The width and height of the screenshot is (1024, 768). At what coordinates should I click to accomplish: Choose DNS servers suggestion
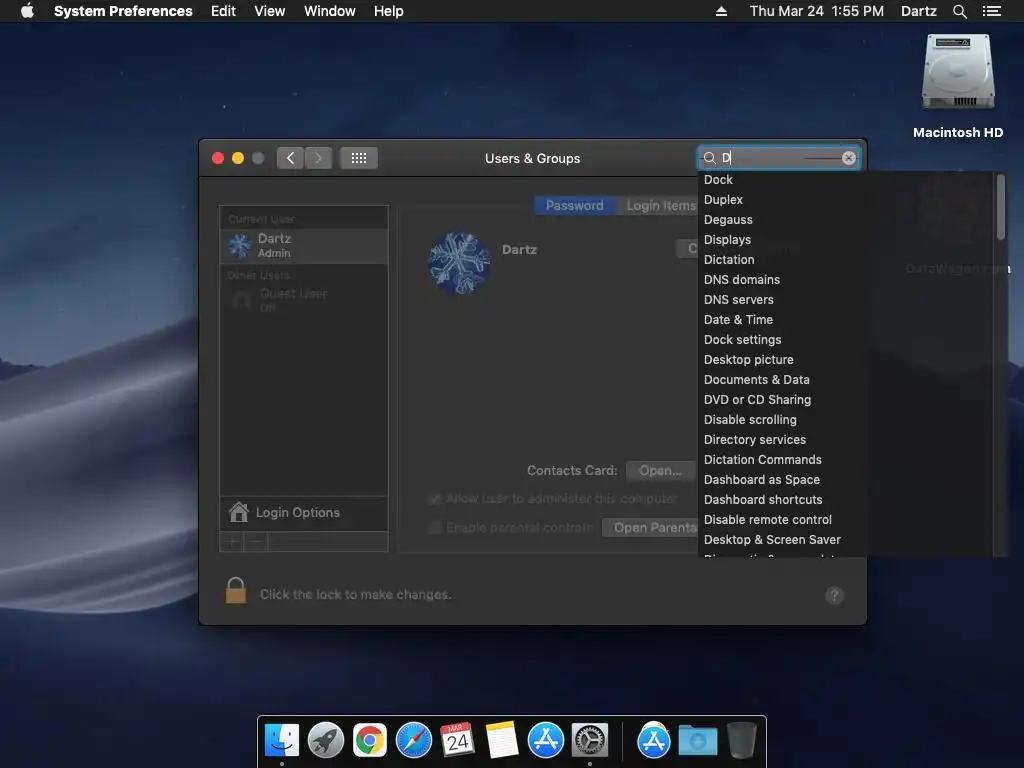coord(739,300)
